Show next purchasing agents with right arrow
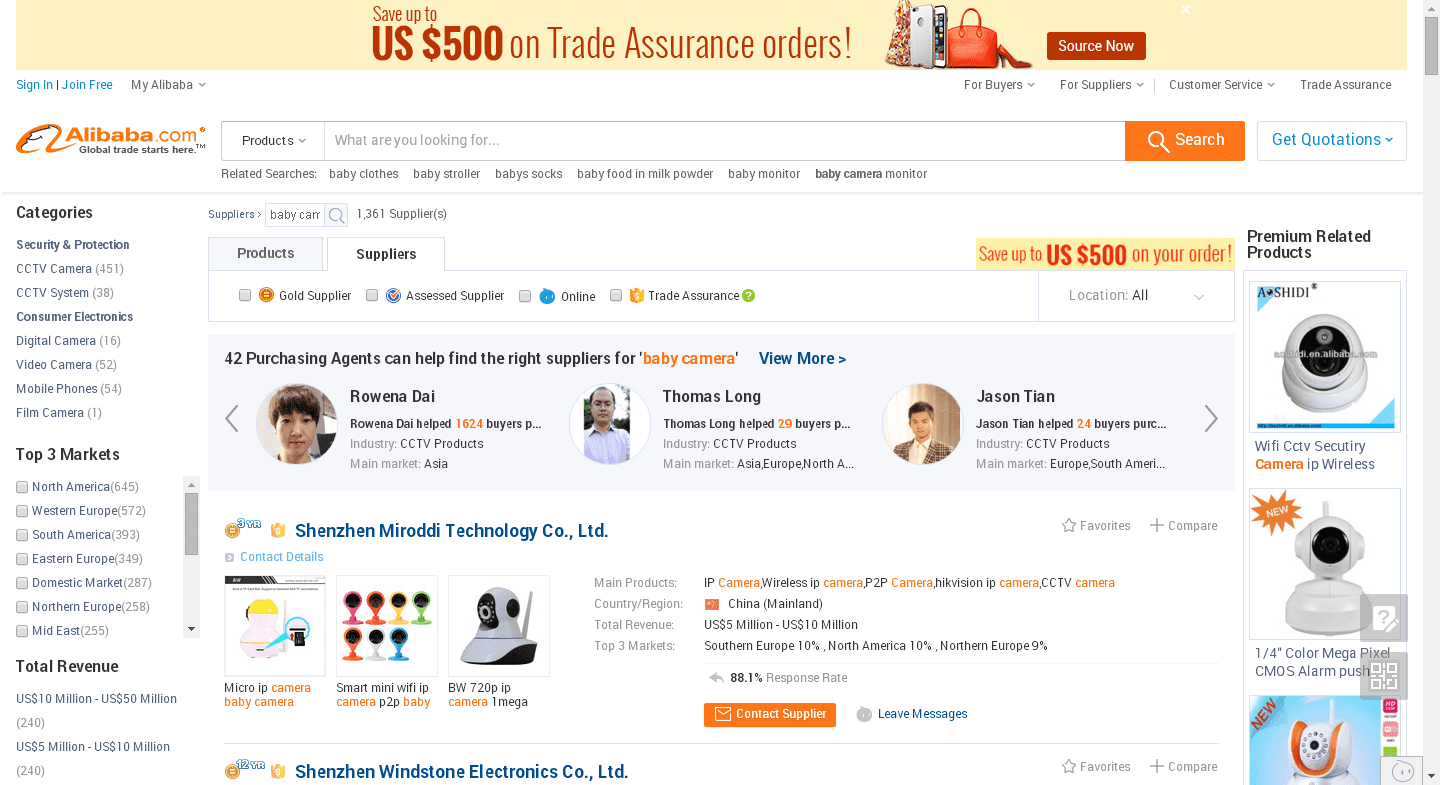Image resolution: width=1440 pixels, height=785 pixels. coord(1211,419)
